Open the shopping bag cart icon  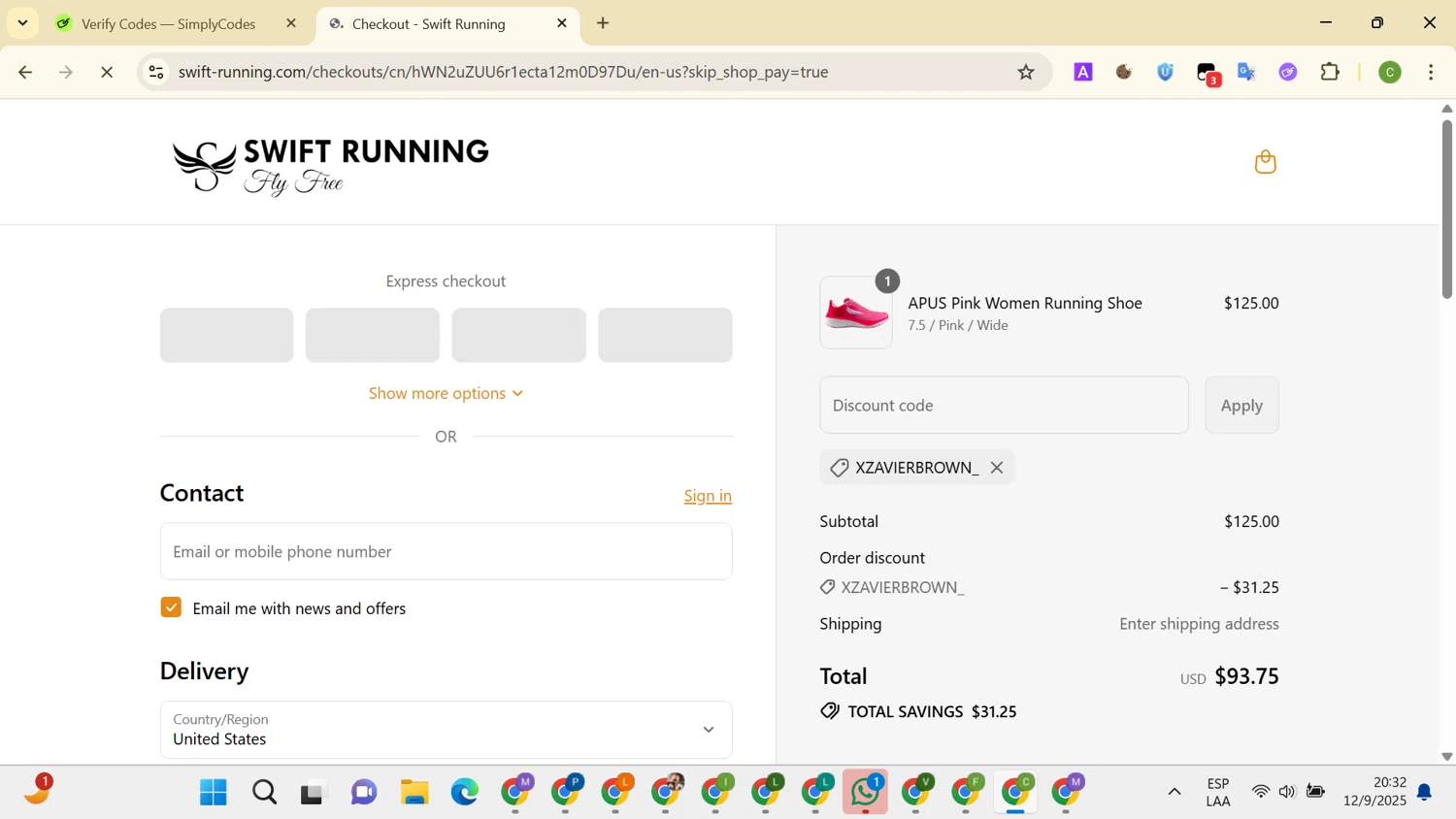click(1265, 162)
